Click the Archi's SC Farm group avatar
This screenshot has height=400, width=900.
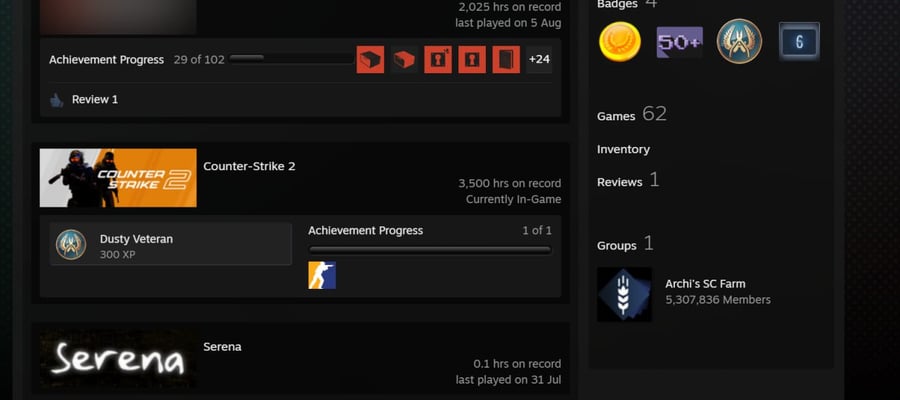click(624, 294)
